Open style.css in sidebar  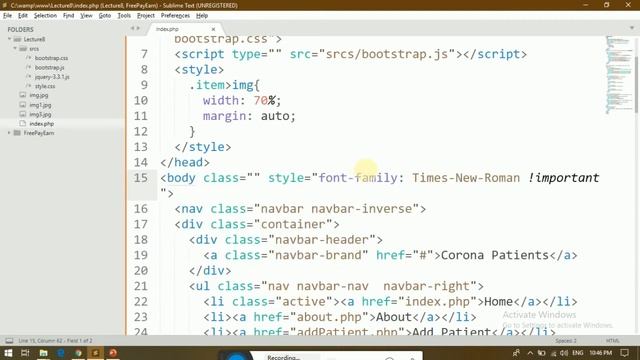point(45,86)
